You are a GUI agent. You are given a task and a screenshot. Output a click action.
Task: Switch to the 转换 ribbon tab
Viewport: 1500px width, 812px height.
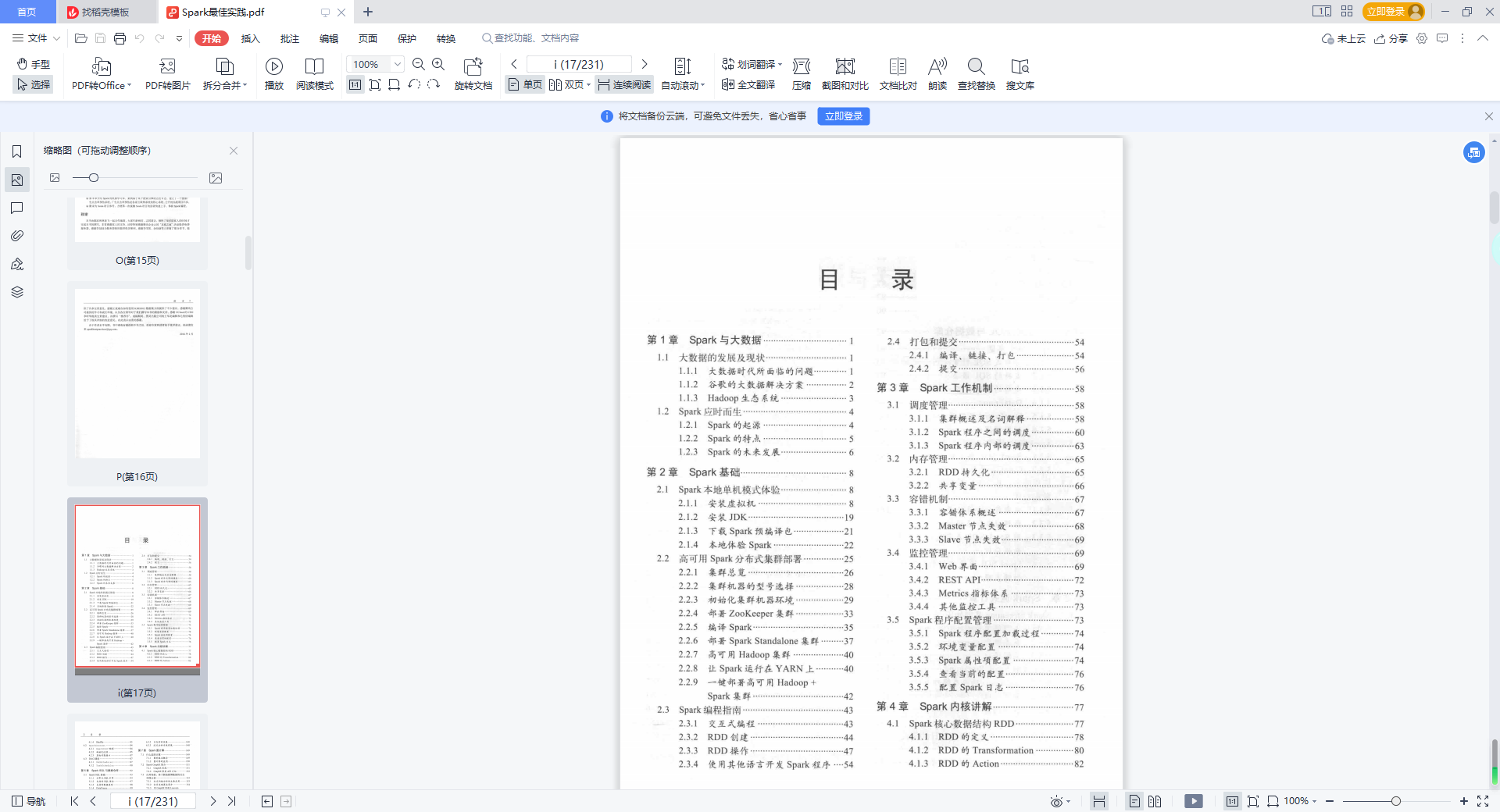click(445, 38)
